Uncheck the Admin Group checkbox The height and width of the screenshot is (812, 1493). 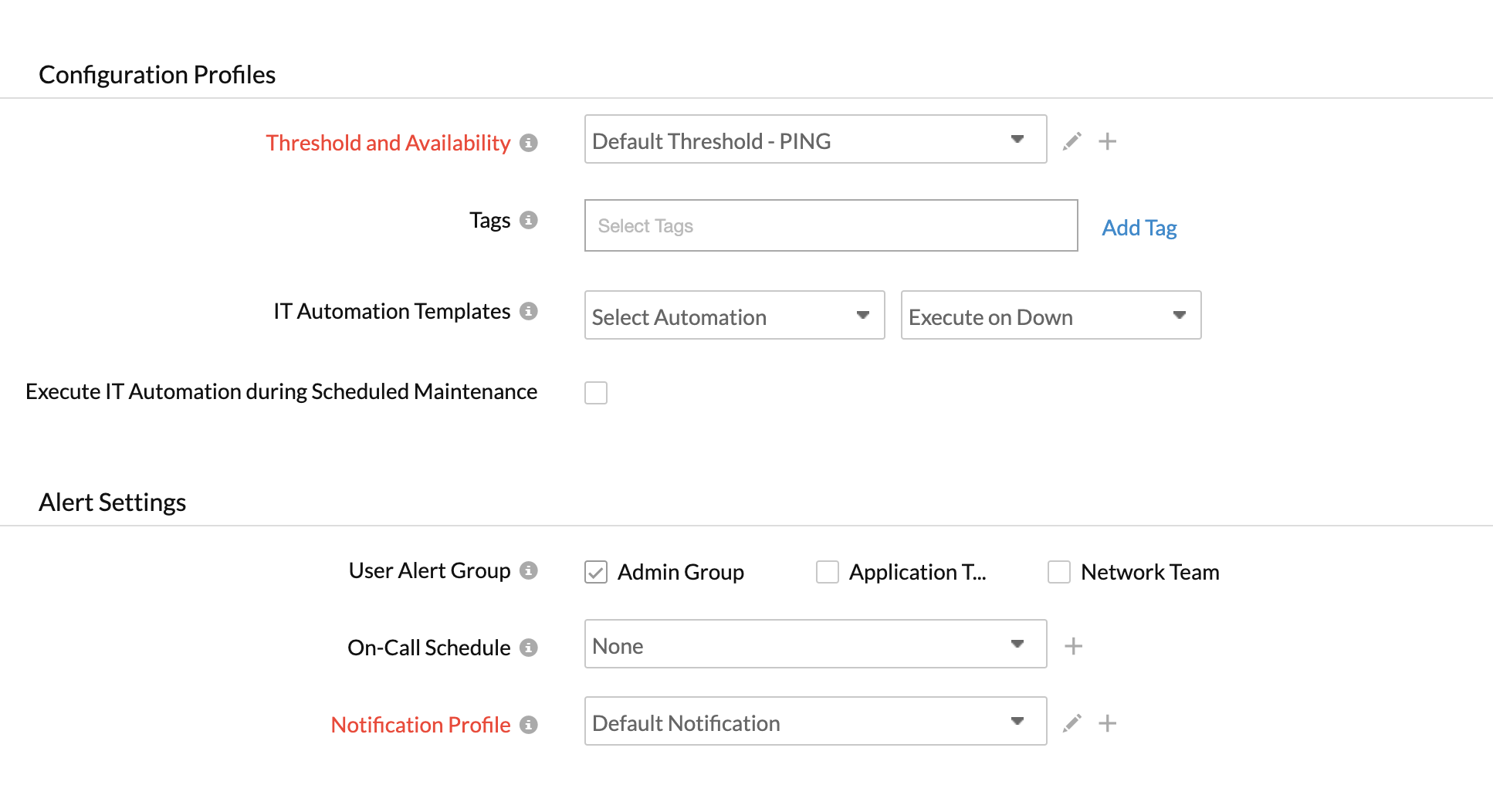click(x=596, y=572)
